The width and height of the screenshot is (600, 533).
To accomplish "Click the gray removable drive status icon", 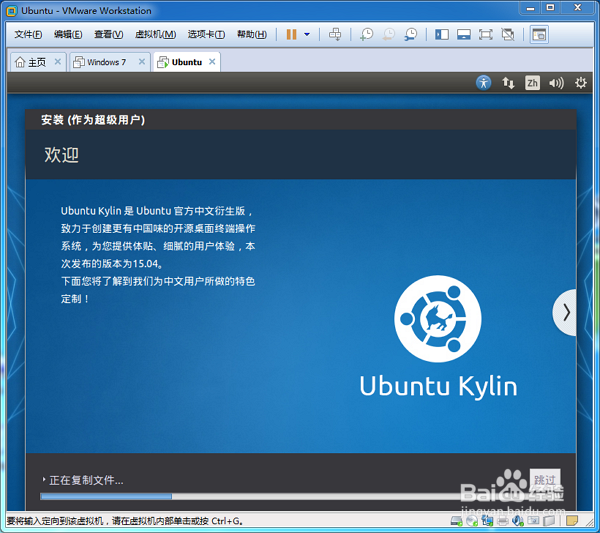I will click(x=549, y=521).
